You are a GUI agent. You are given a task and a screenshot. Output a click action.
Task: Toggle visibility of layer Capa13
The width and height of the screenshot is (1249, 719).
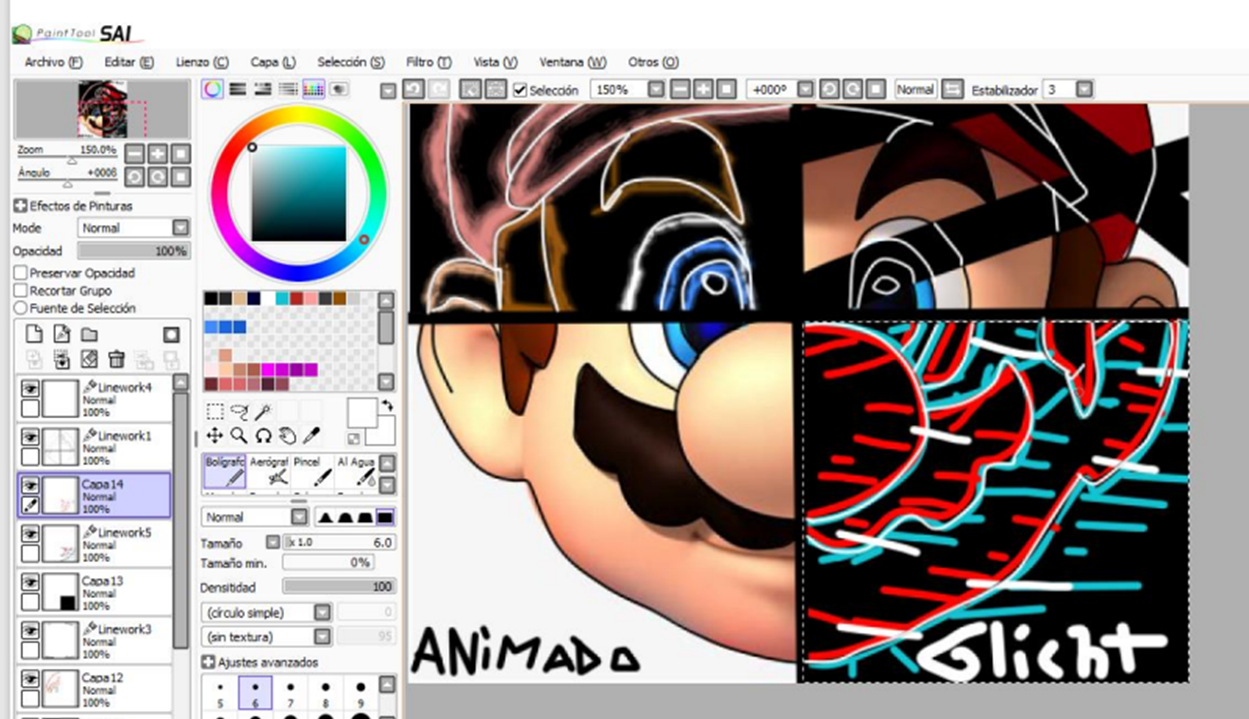coord(30,582)
